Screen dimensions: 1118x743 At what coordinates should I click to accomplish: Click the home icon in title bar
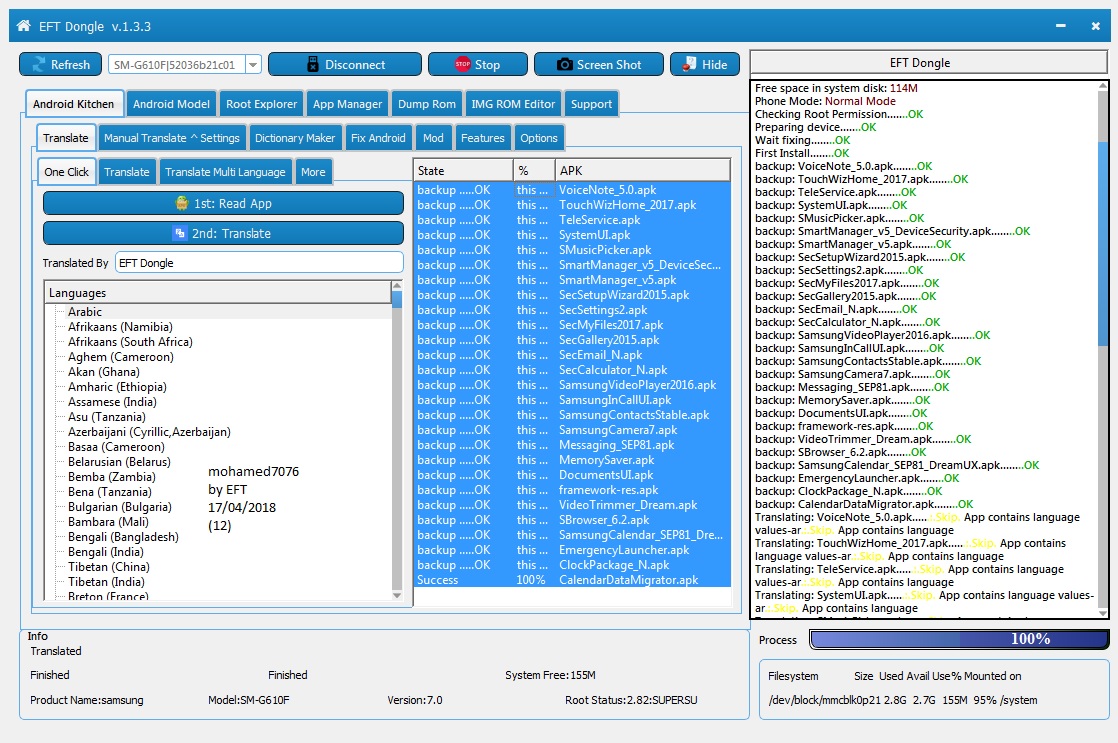pyautogui.click(x=24, y=26)
